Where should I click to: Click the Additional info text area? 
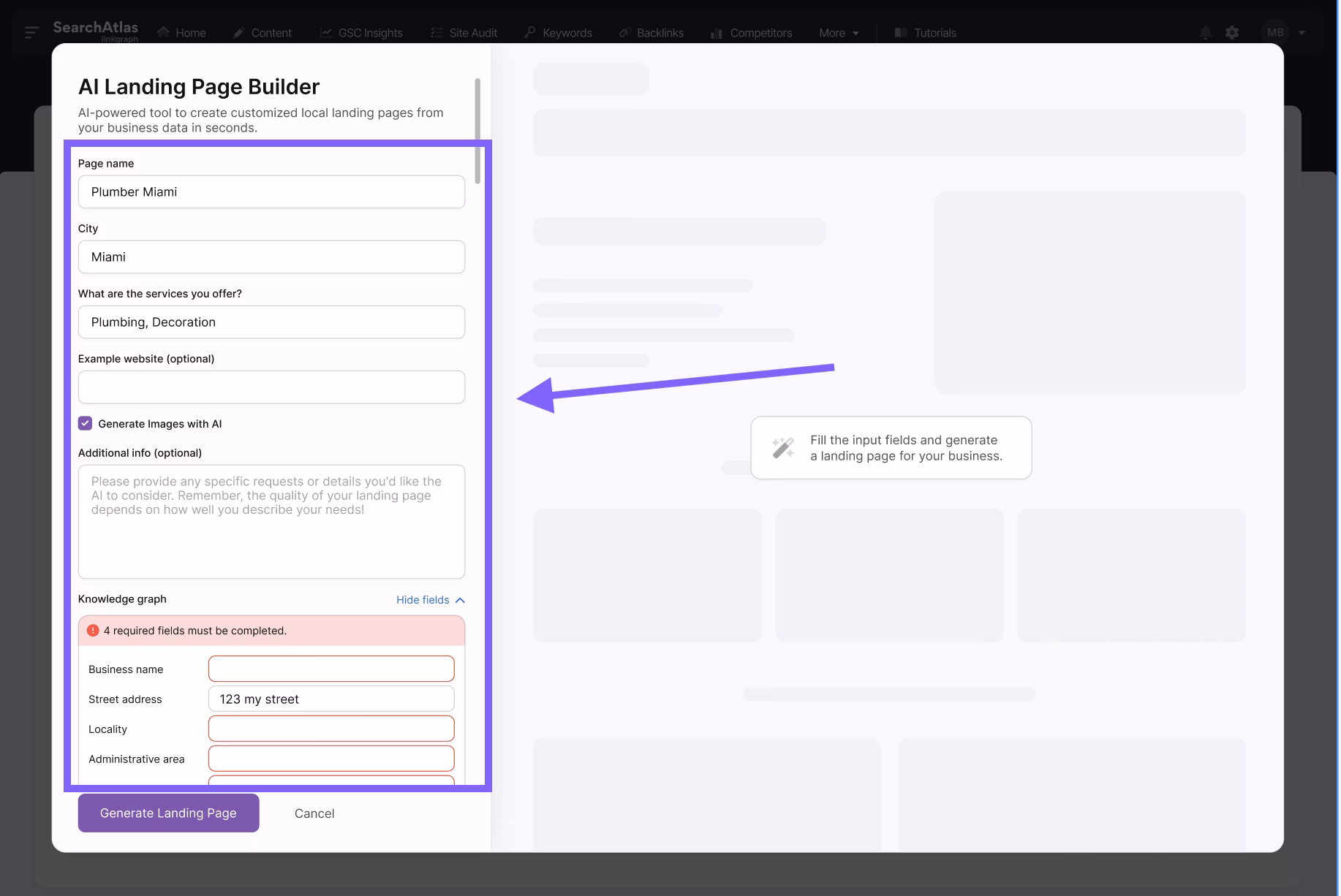point(271,522)
